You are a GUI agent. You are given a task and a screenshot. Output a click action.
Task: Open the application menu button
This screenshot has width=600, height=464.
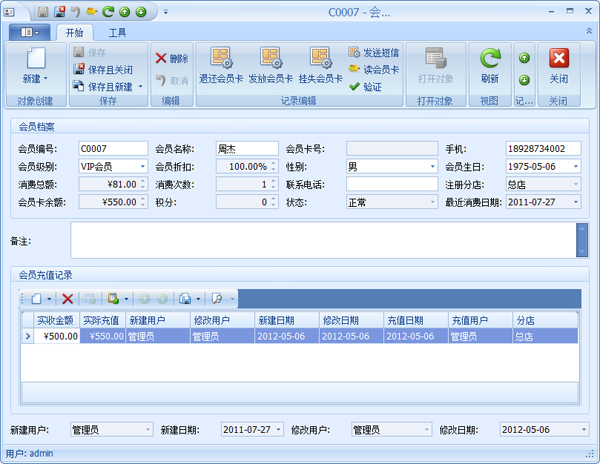click(x=29, y=33)
